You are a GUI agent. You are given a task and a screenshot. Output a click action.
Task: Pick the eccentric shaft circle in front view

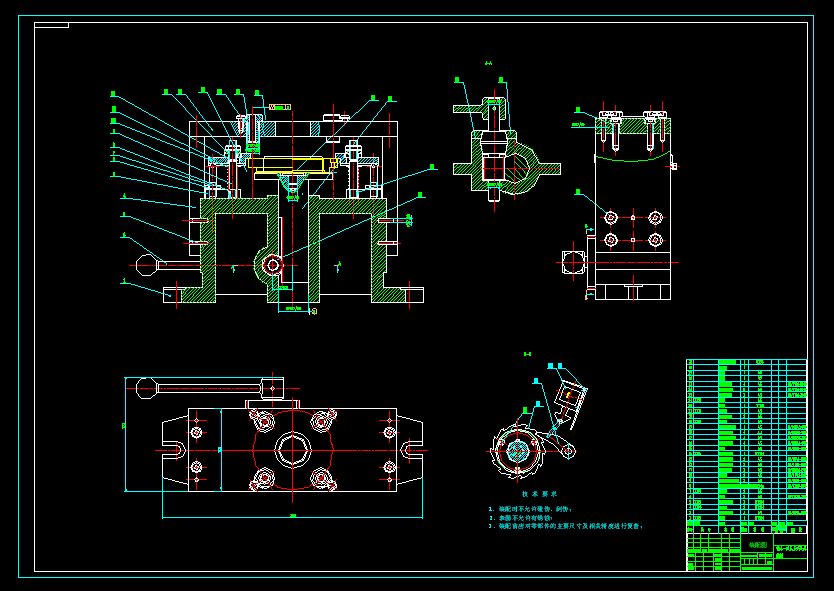click(273, 264)
